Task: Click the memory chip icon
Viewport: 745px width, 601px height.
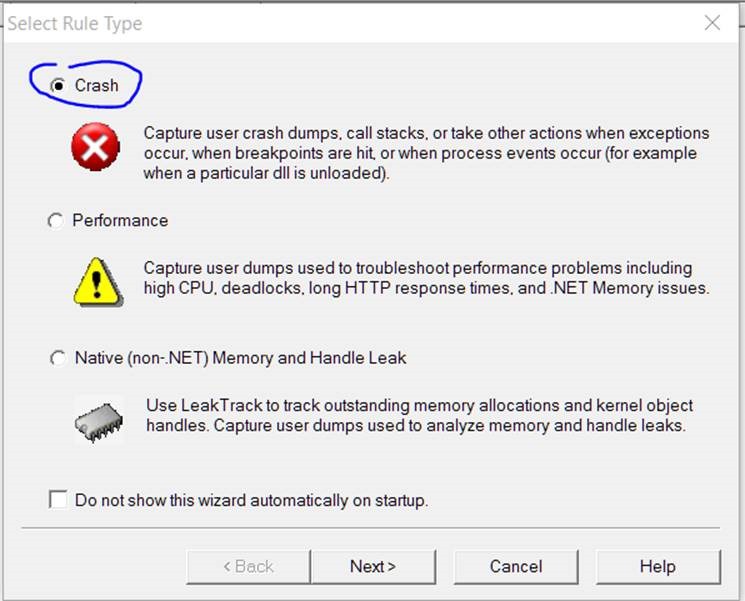Action: point(98,418)
